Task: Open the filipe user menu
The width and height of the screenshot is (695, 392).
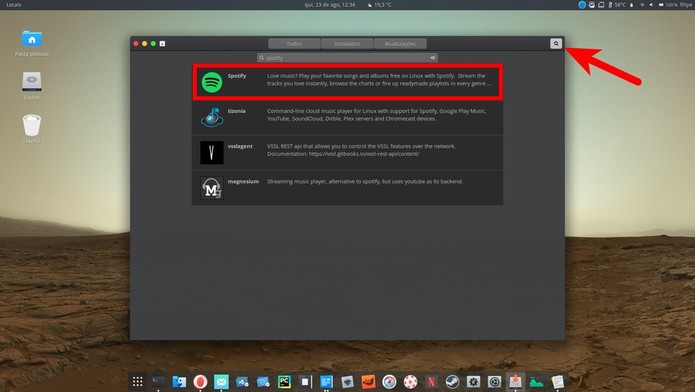Action: (686, 5)
